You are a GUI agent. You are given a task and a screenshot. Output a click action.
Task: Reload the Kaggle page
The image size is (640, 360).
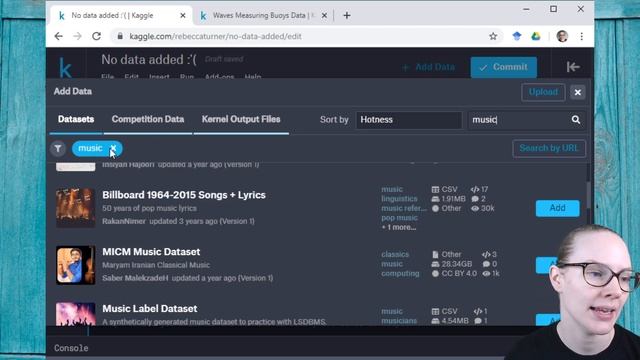pos(96,36)
